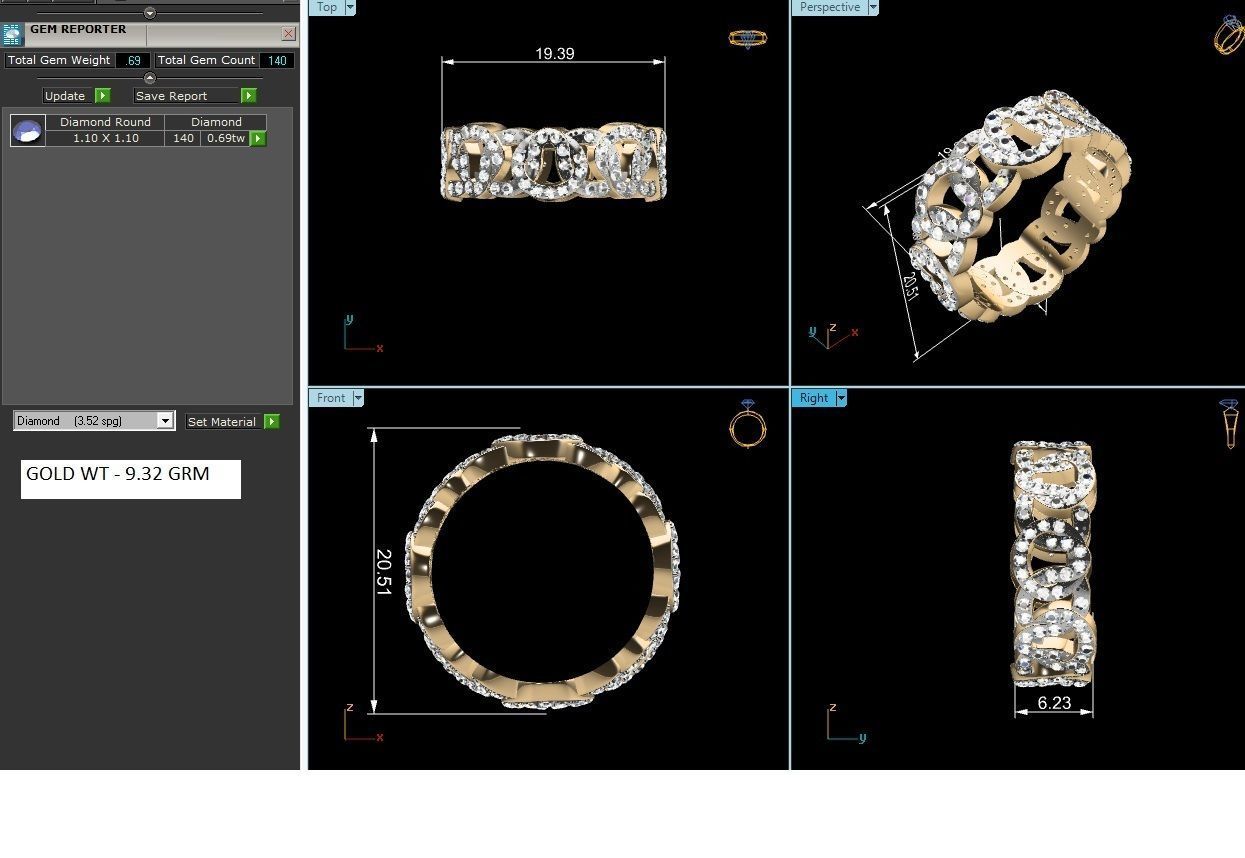Screen dimensions: 1245x858
Task: Click the green arrow beside Update
Action: 103,95
